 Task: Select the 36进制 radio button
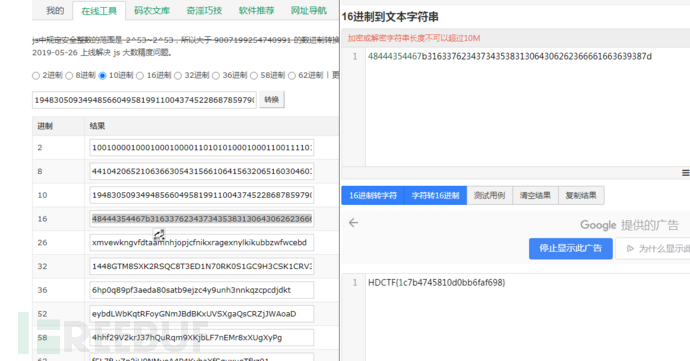click(x=216, y=76)
